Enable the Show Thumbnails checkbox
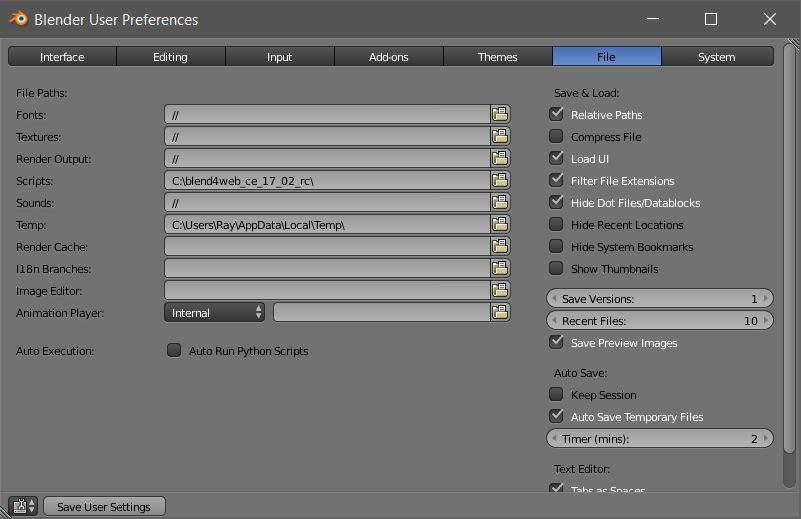 tap(556, 268)
